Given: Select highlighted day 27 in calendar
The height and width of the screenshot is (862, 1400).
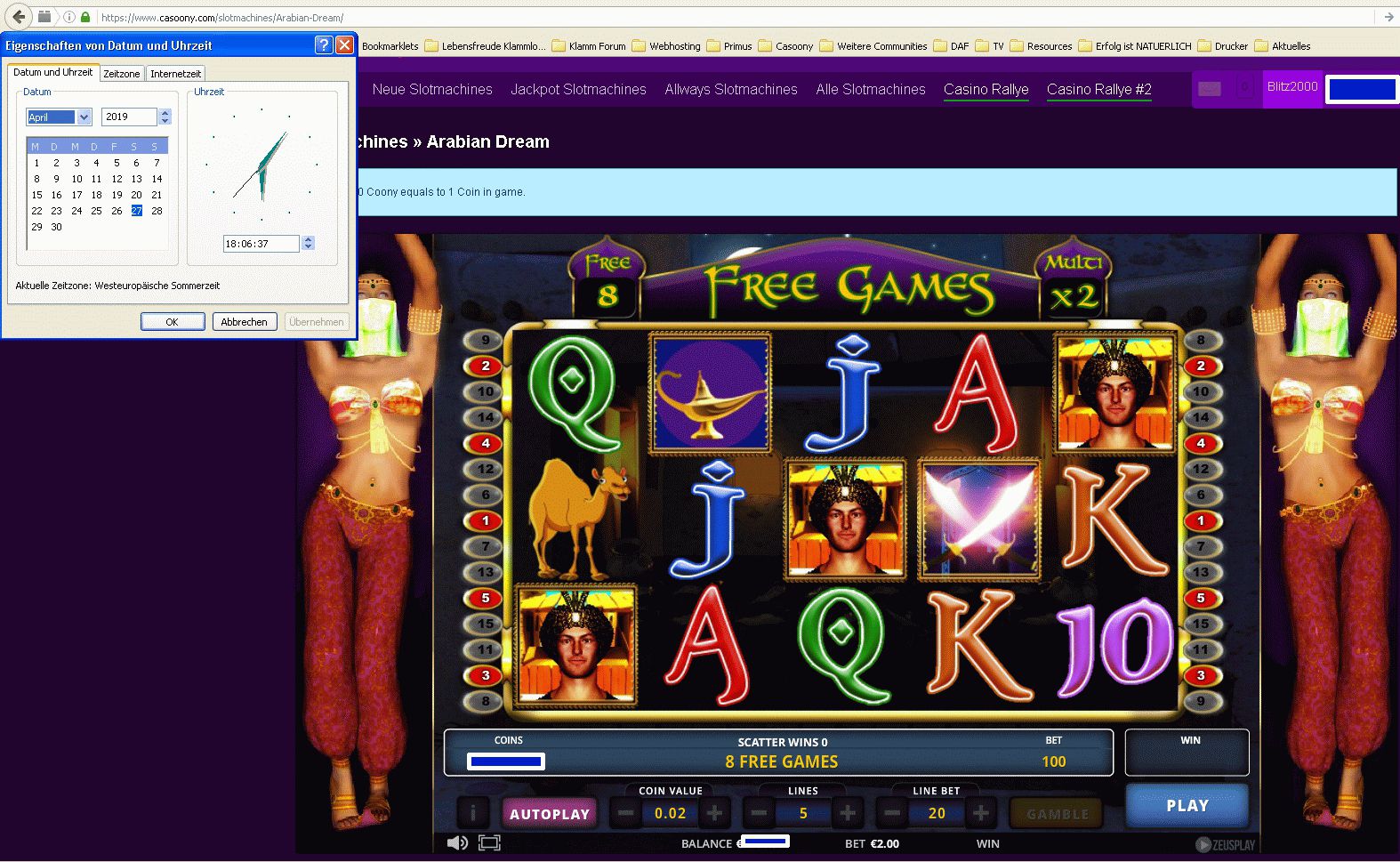Looking at the screenshot, I should coord(136,211).
